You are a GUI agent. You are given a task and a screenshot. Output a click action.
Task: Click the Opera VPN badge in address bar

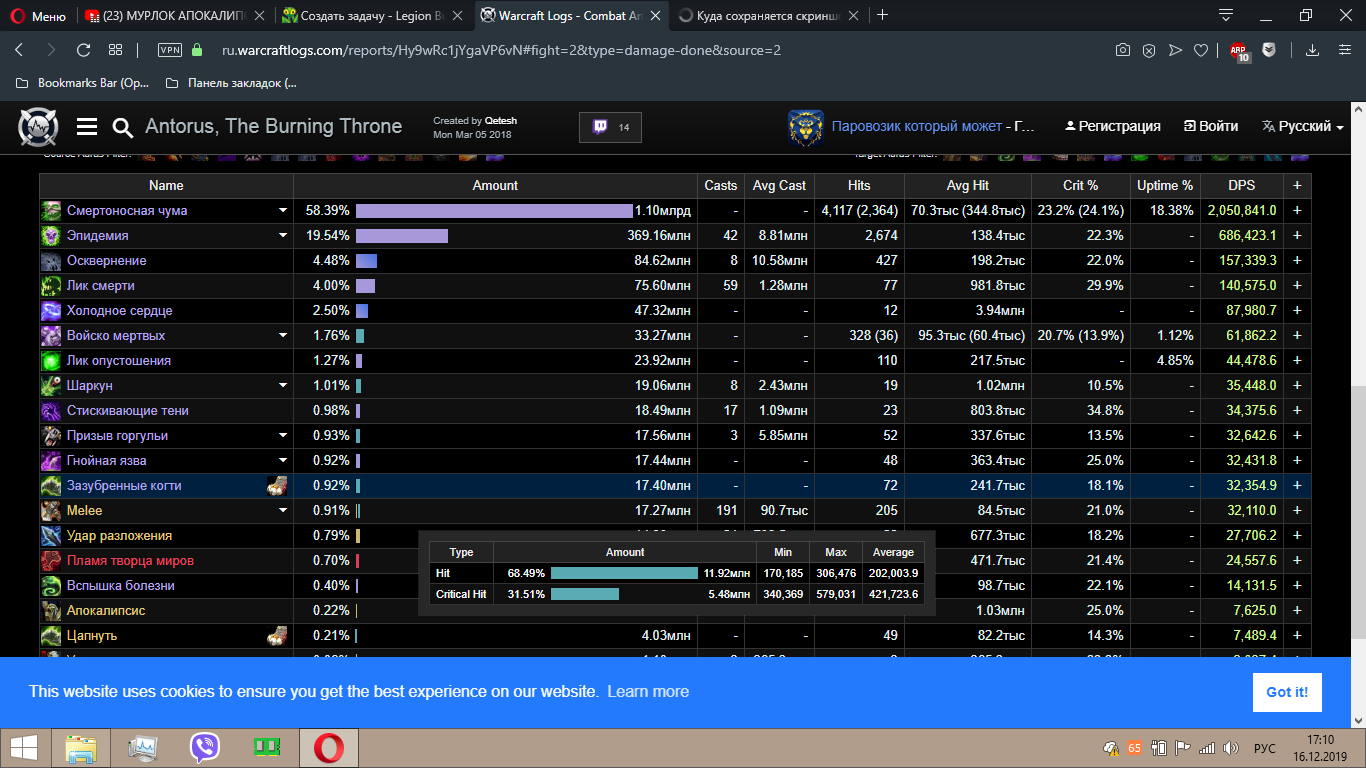pos(169,50)
